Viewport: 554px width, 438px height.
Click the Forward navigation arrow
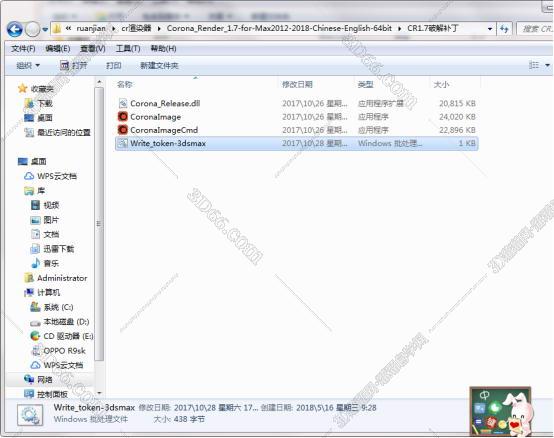click(x=33, y=29)
